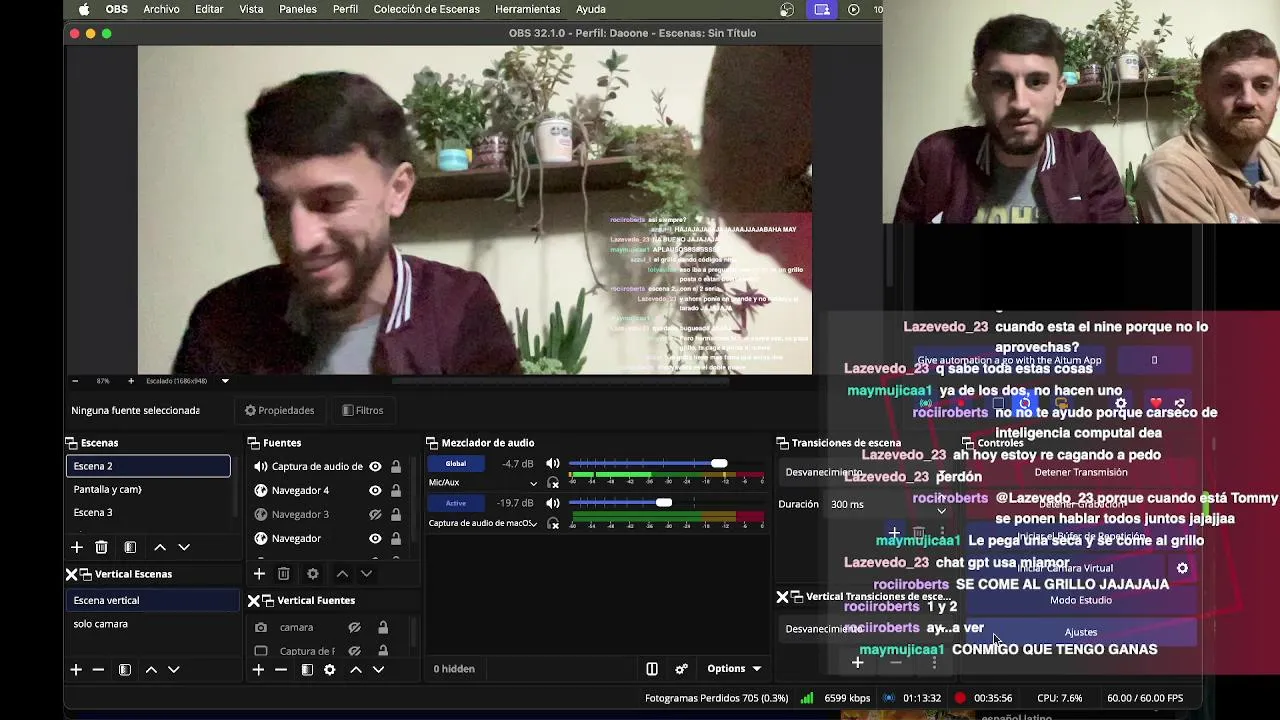Screen dimensions: 1280x720
Task: Toggle mixer vertical layout icon
Action: tap(652, 669)
